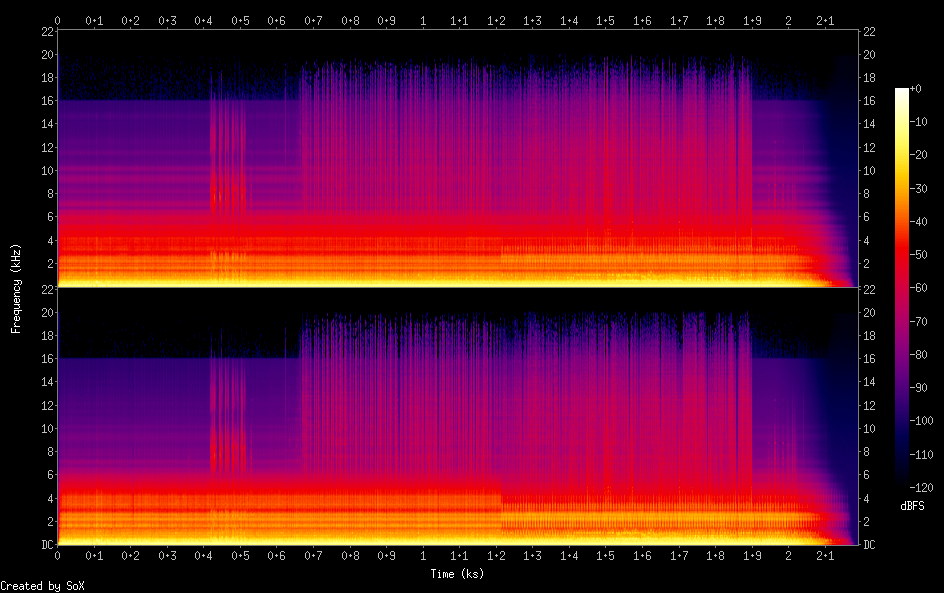Screen dimensions: 944x593
Task: Pick the white top end of color bar
Action: coord(901,91)
